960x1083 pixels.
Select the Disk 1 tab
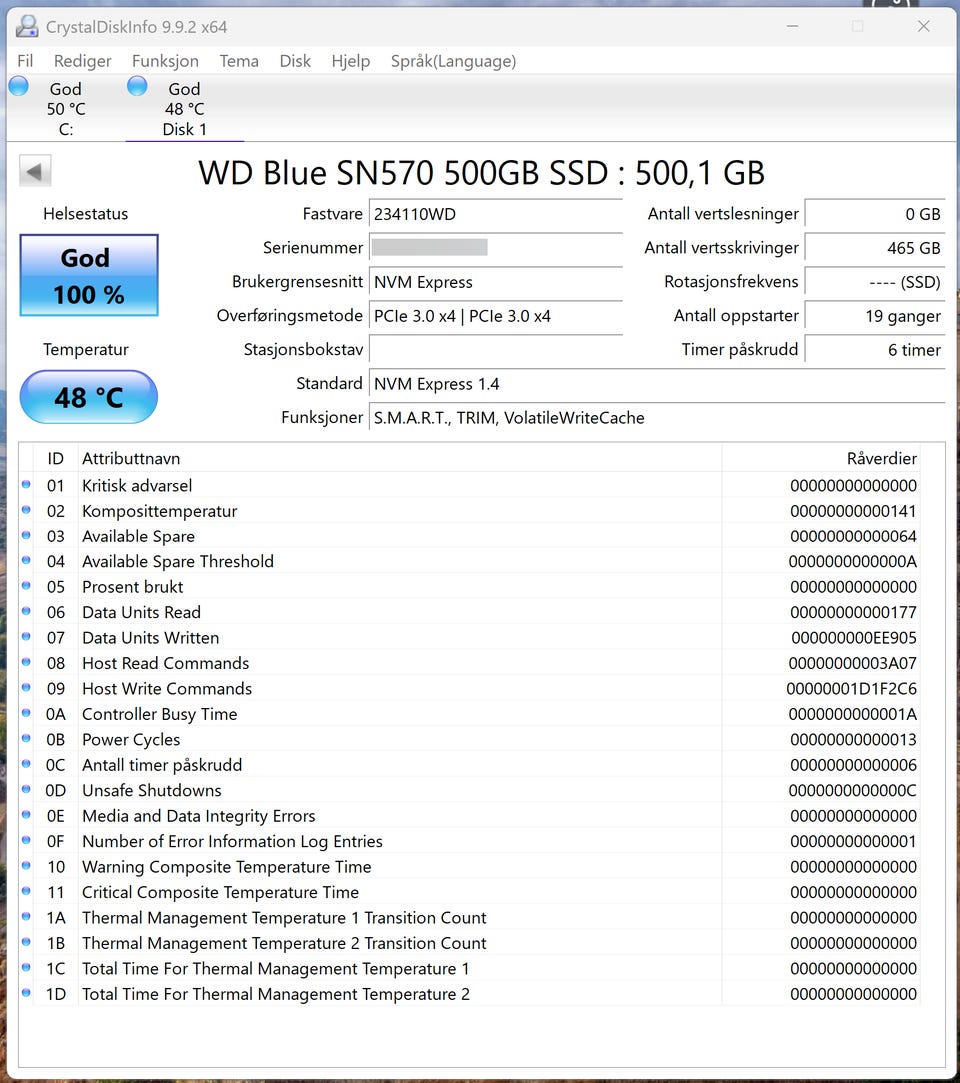pyautogui.click(x=184, y=108)
